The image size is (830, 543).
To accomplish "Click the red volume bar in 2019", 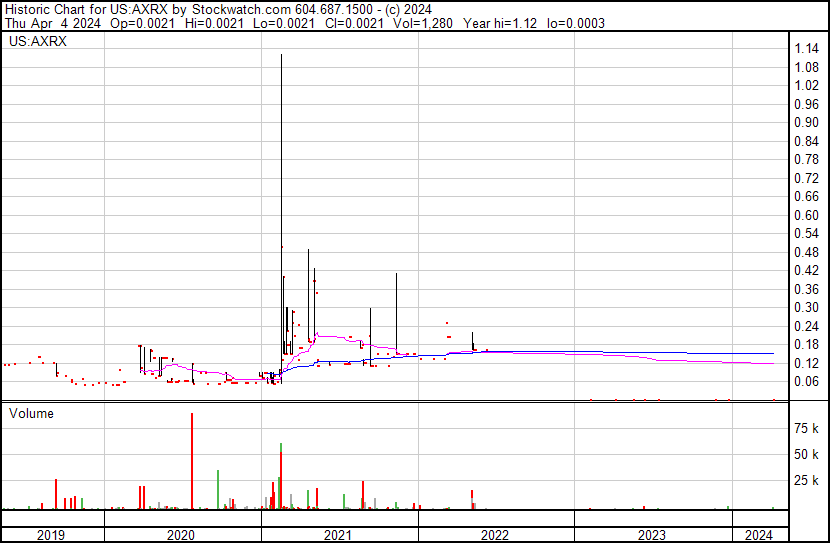I will 56,494.
